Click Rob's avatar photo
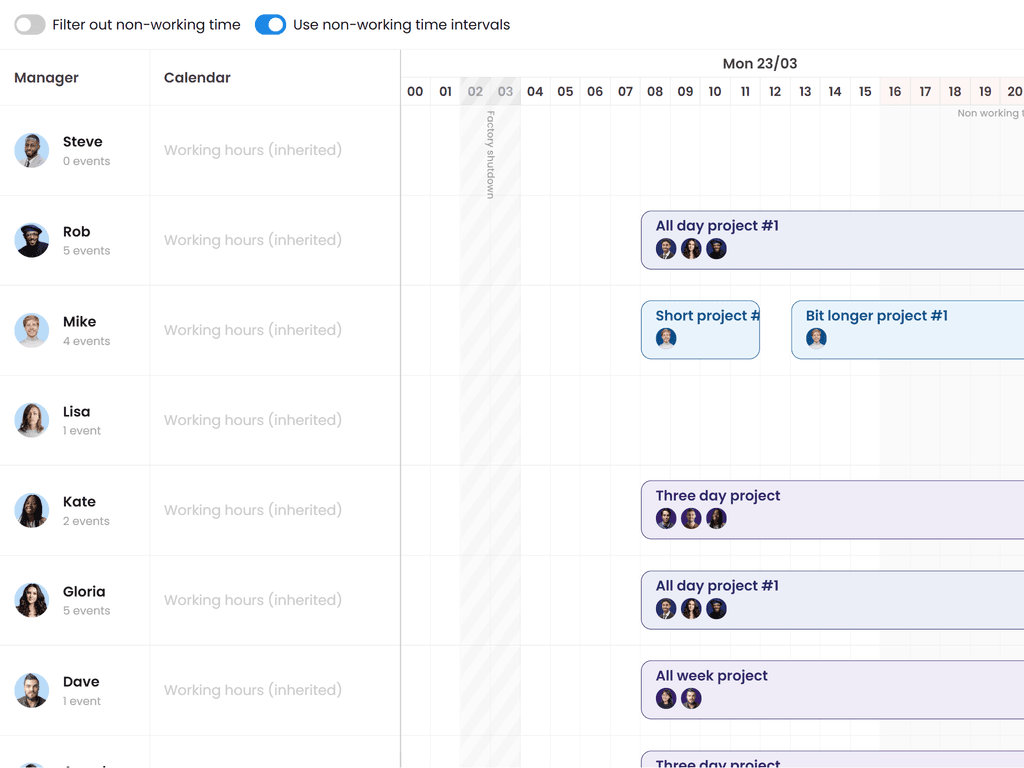Image resolution: width=1024 pixels, height=768 pixels. coord(31,241)
